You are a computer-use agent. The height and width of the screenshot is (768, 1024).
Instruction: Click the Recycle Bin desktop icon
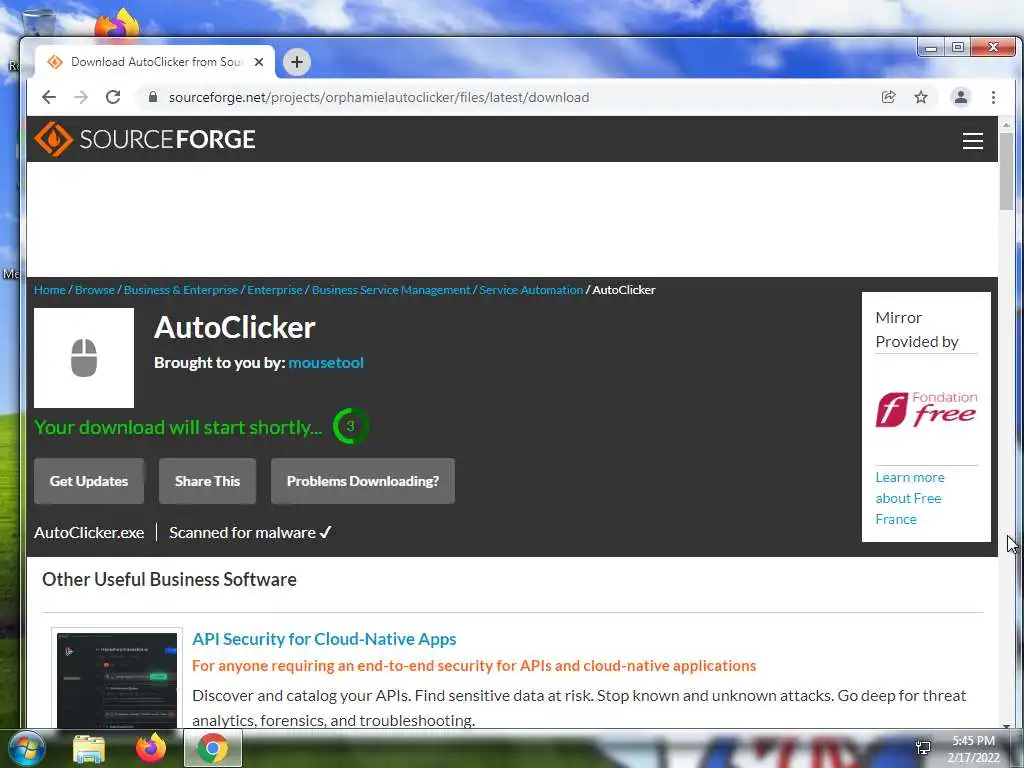point(39,21)
